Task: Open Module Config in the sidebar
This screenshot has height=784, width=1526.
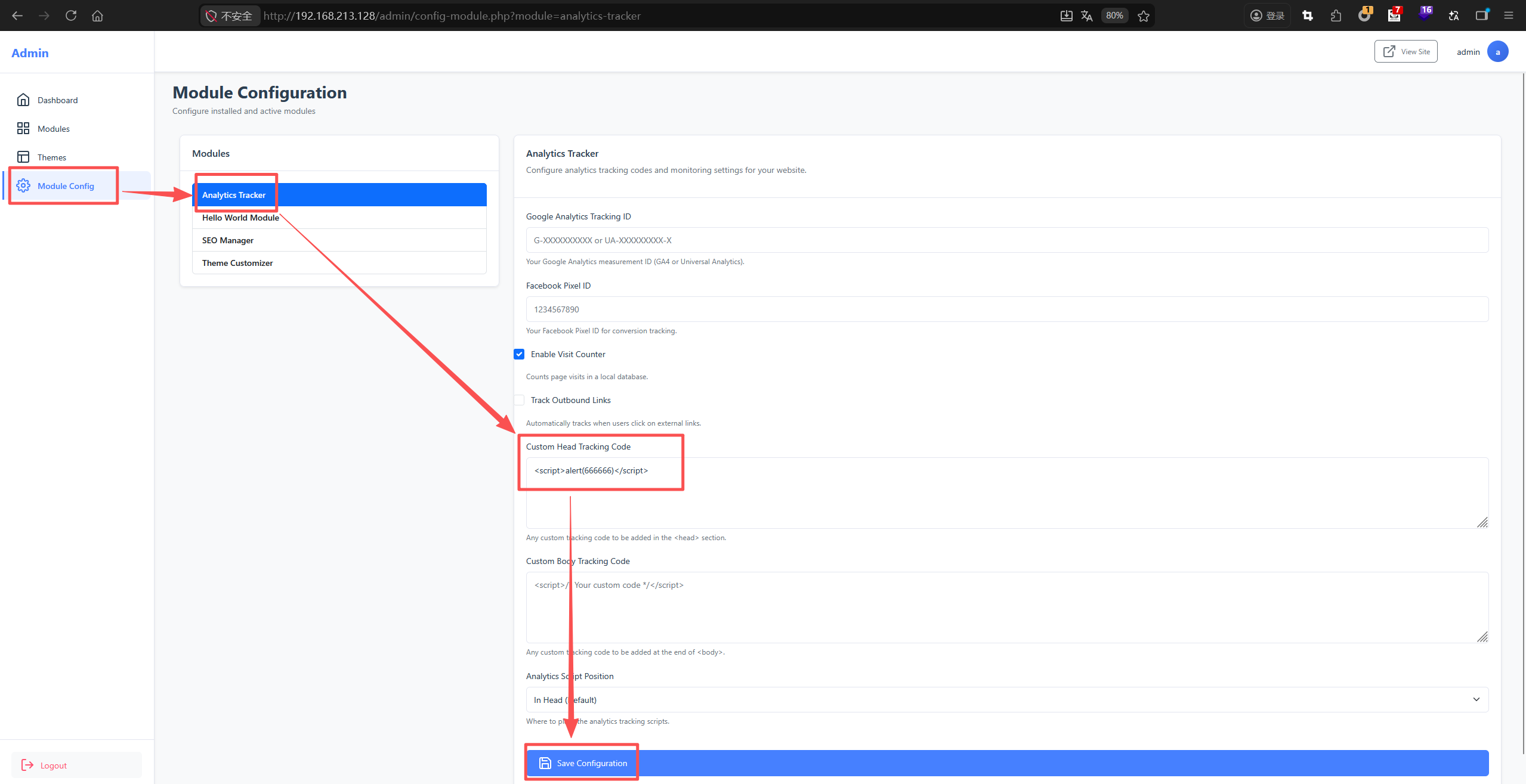Action: [x=76, y=186]
